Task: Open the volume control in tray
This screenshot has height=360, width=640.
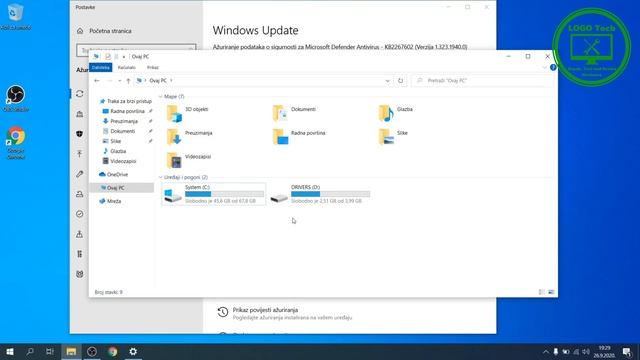Action: point(585,352)
